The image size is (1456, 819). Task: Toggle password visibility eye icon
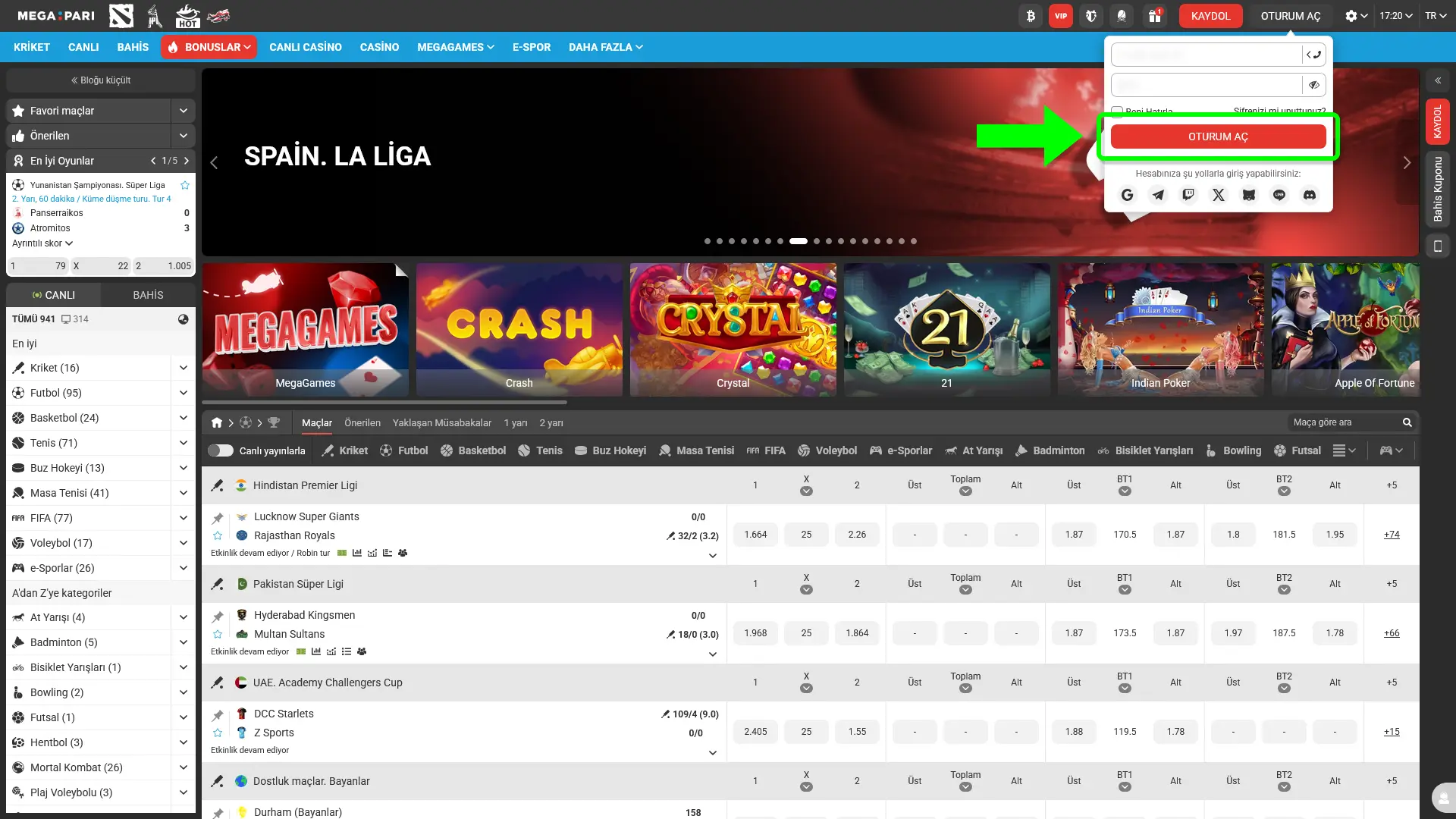click(x=1314, y=85)
